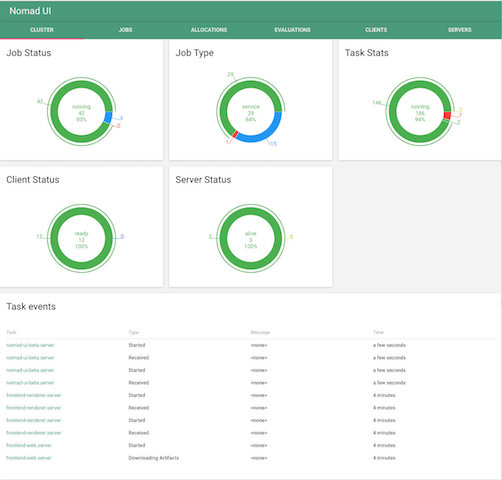The width and height of the screenshot is (502, 480).
Task: Click the 'Downloading Artifacts' event type cell
Action: coord(154,458)
